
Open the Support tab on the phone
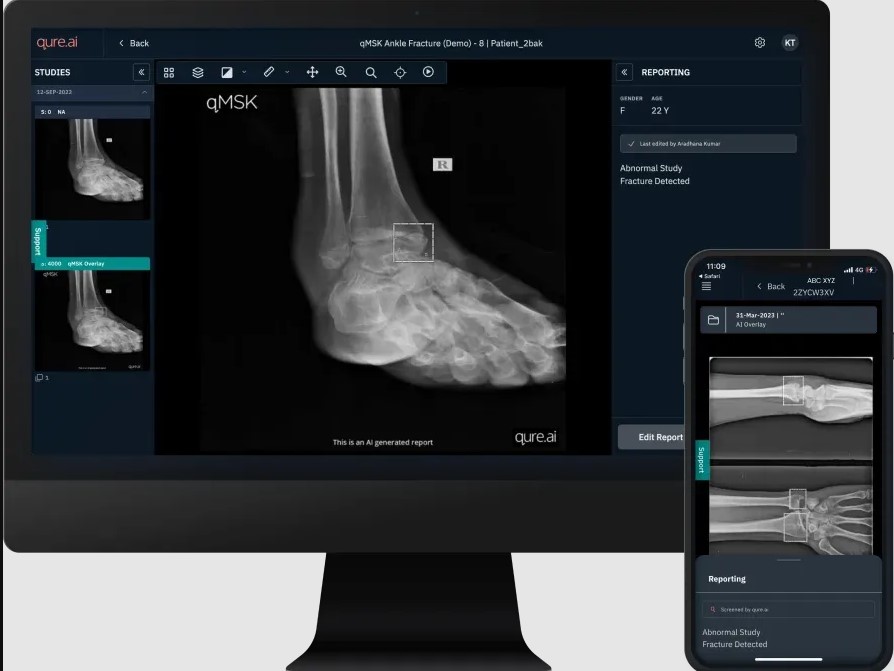click(702, 459)
